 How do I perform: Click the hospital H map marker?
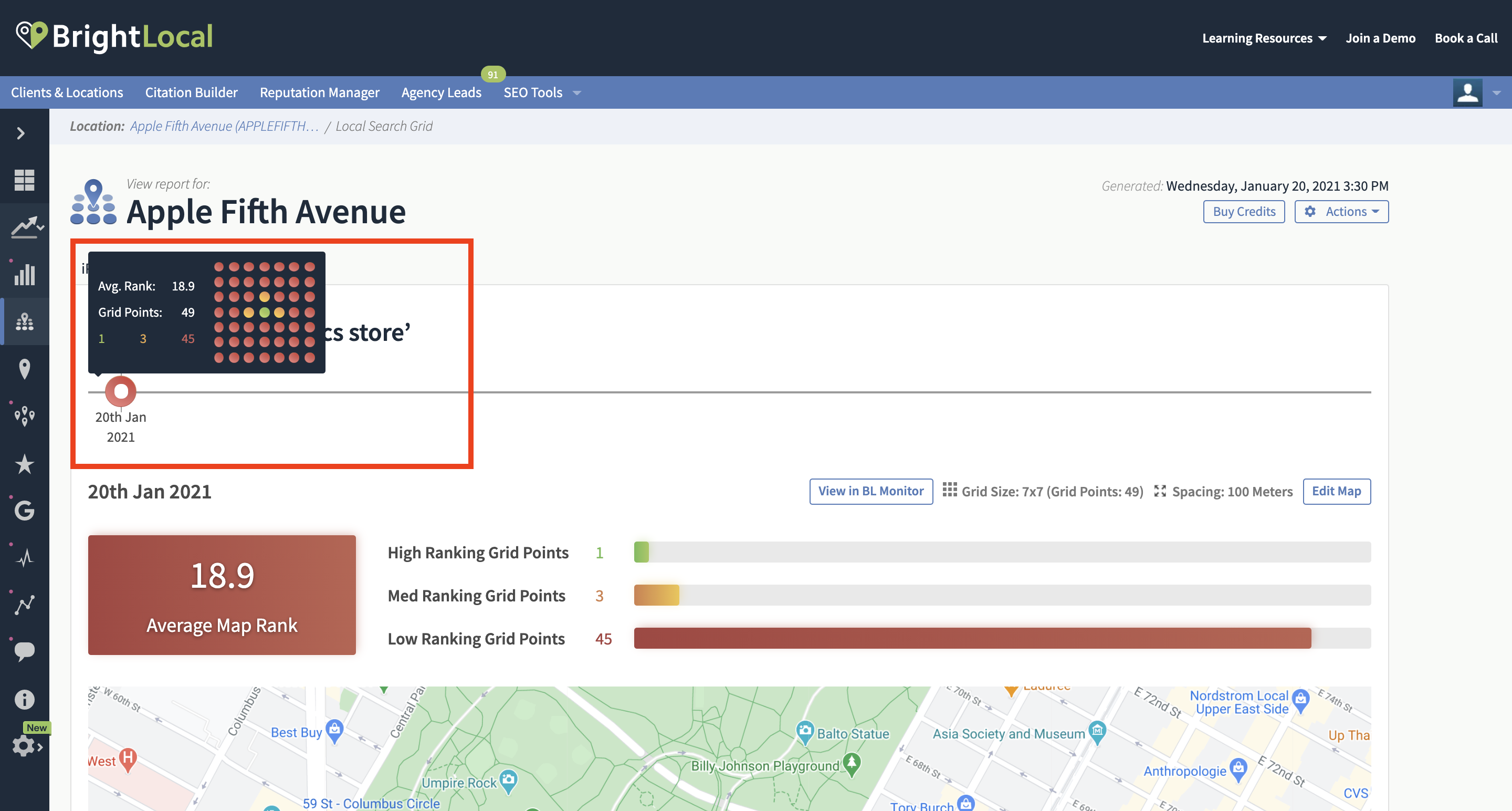[128, 760]
